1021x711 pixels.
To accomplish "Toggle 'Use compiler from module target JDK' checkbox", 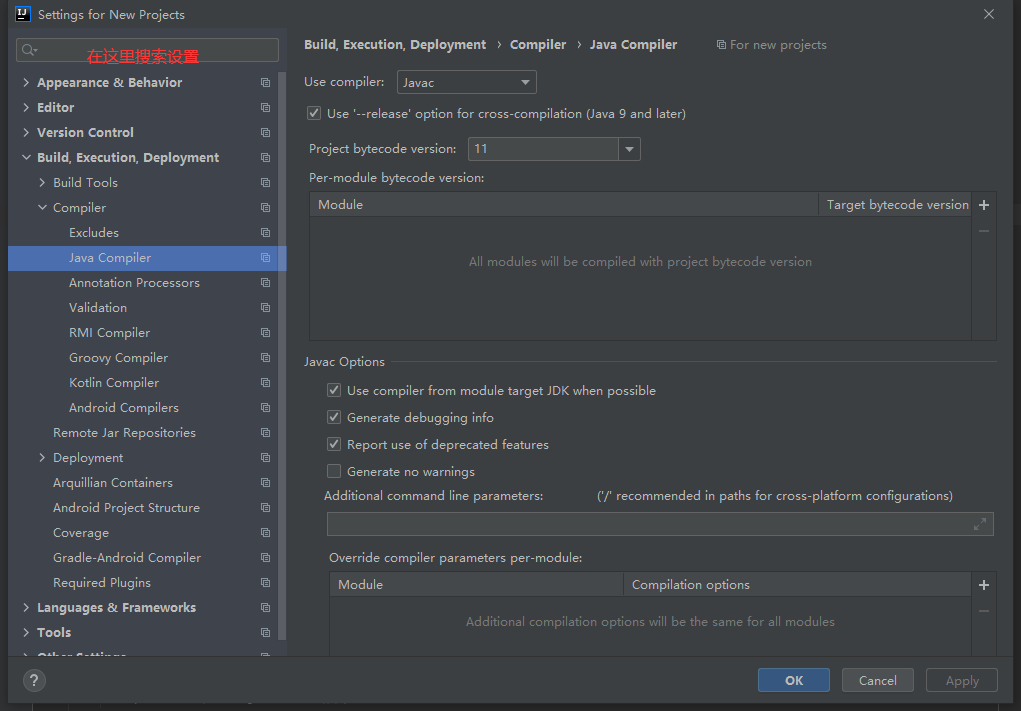I will (x=334, y=391).
